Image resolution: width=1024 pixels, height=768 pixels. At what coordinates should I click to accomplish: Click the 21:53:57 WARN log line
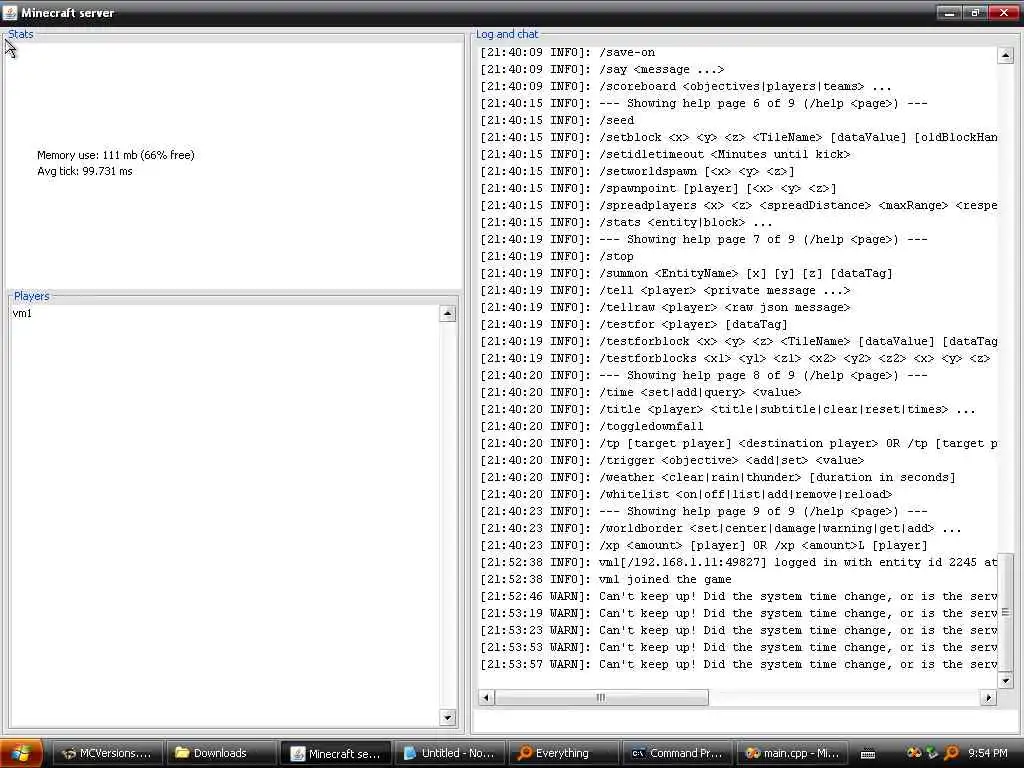point(739,664)
